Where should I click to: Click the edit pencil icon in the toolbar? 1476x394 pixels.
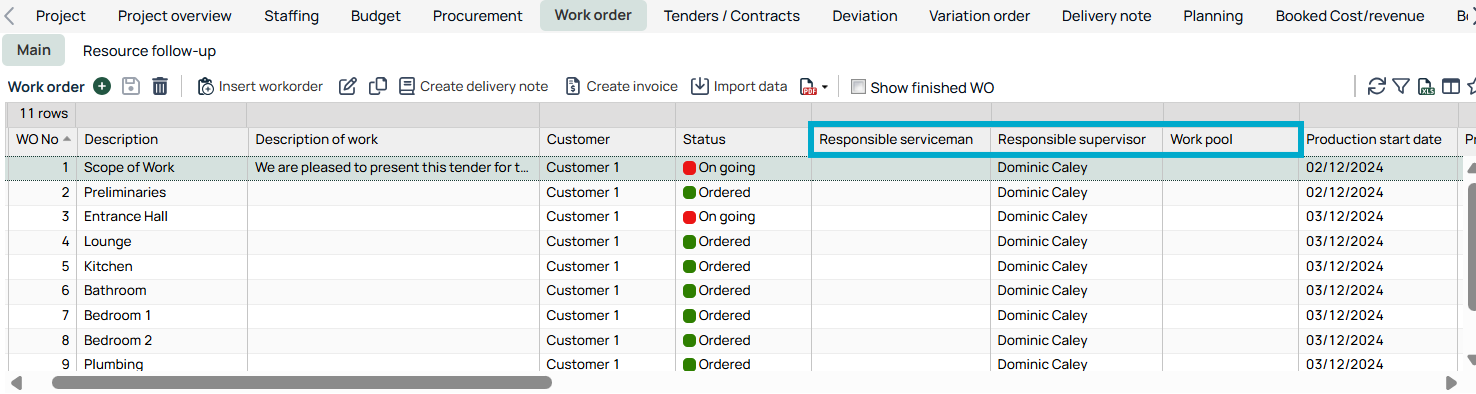tap(348, 87)
